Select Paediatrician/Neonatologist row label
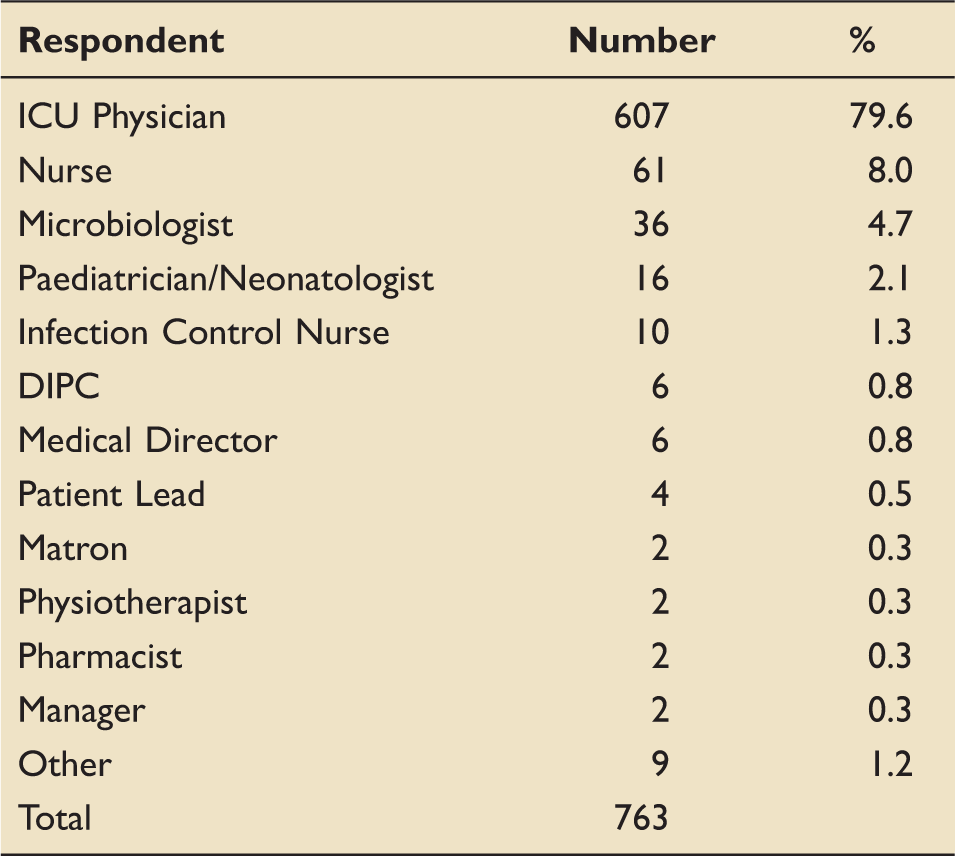This screenshot has height=856, width=955. pos(226,280)
